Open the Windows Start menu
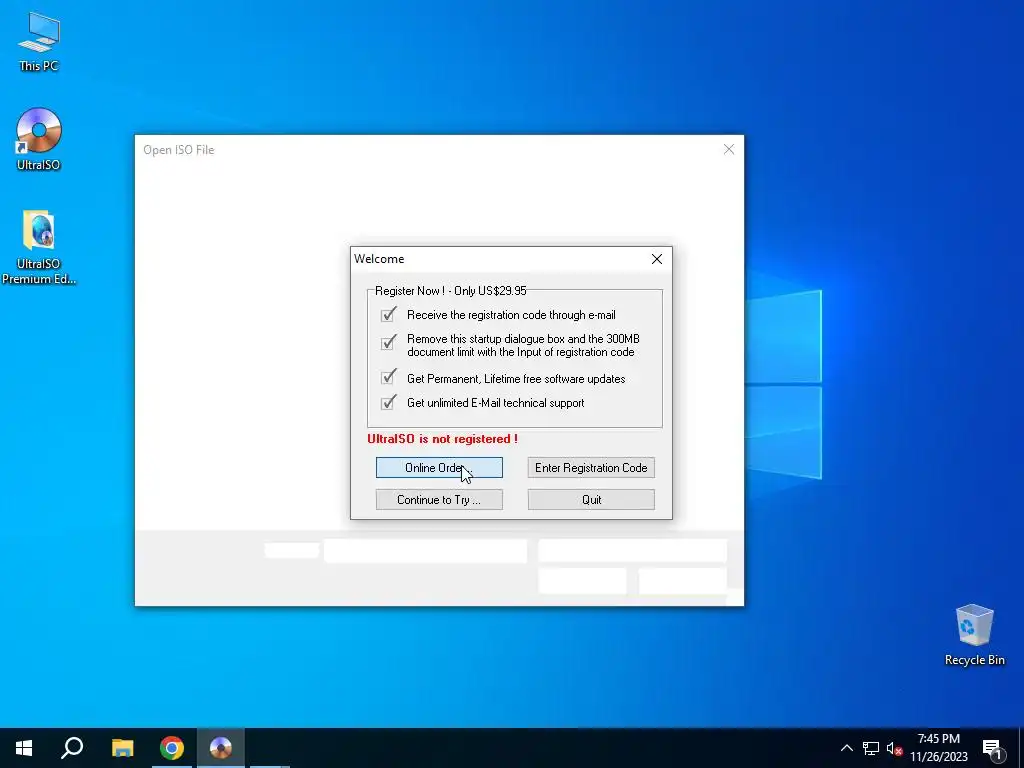 tap(24, 748)
